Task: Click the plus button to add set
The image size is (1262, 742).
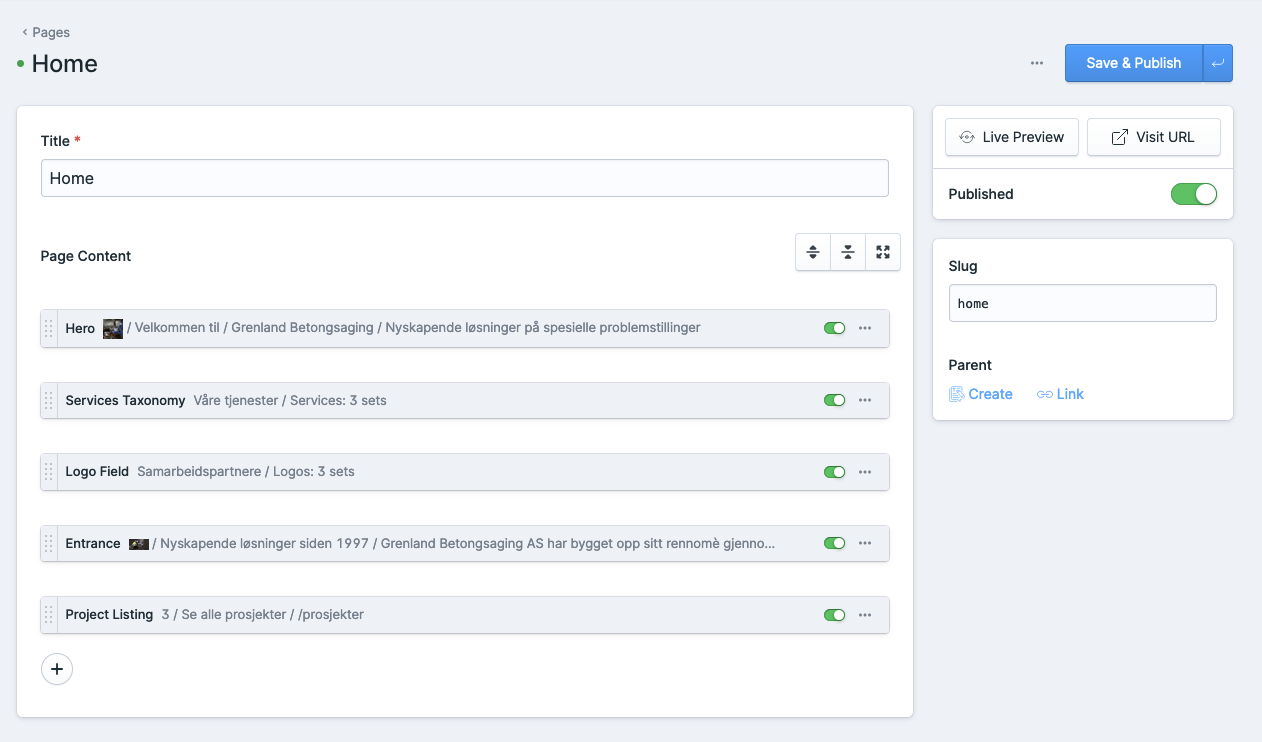Action: (x=57, y=669)
